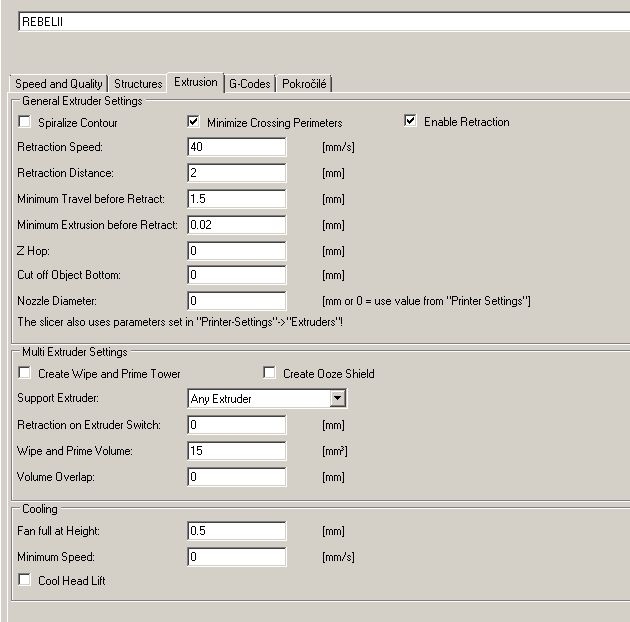
Task: Disable the Enable Retraction checkbox
Action: 410,121
